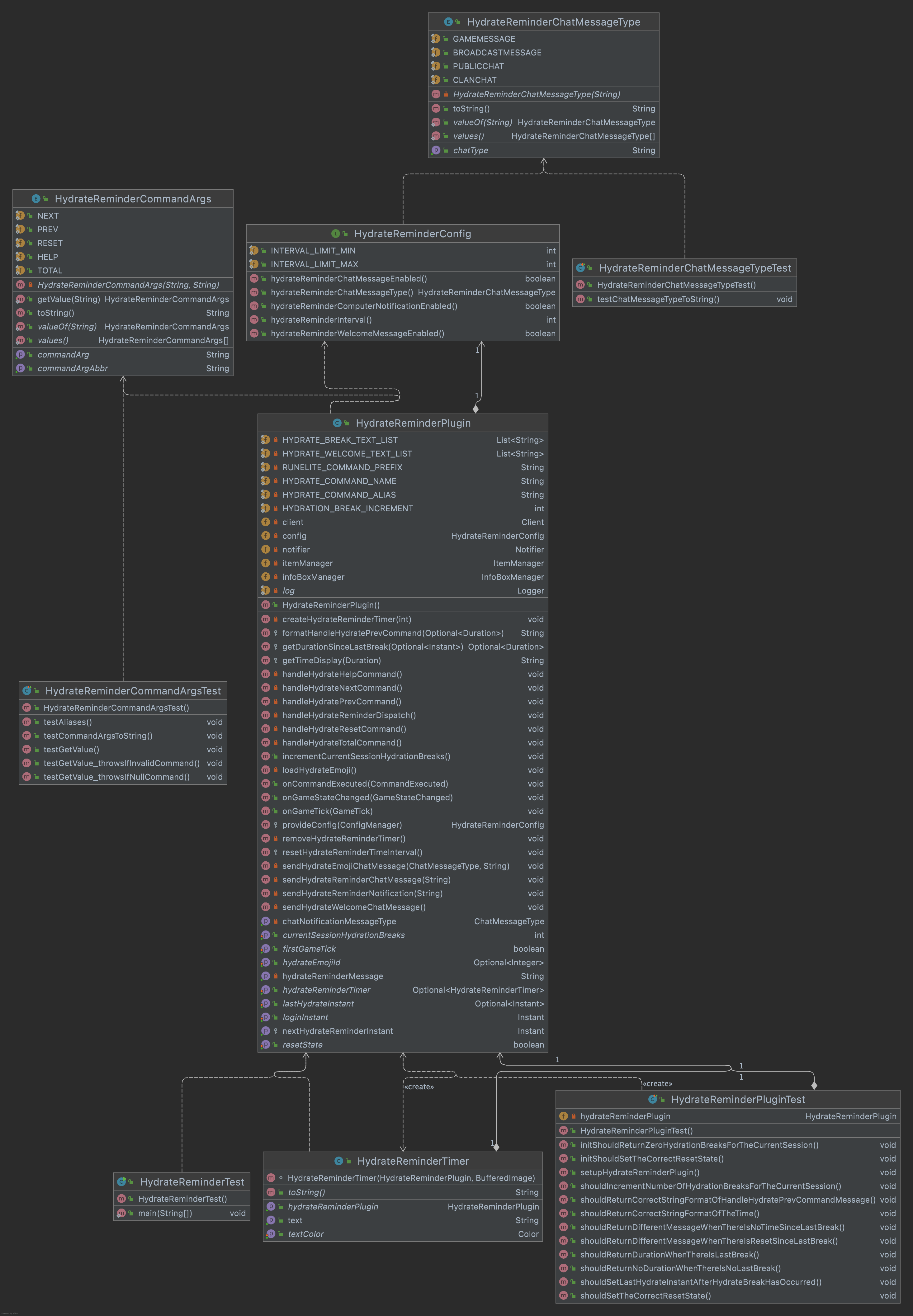The image size is (913, 1316).
Task: Click the test class icon beside HydrateReminderPluginTest
Action: 652,1099
